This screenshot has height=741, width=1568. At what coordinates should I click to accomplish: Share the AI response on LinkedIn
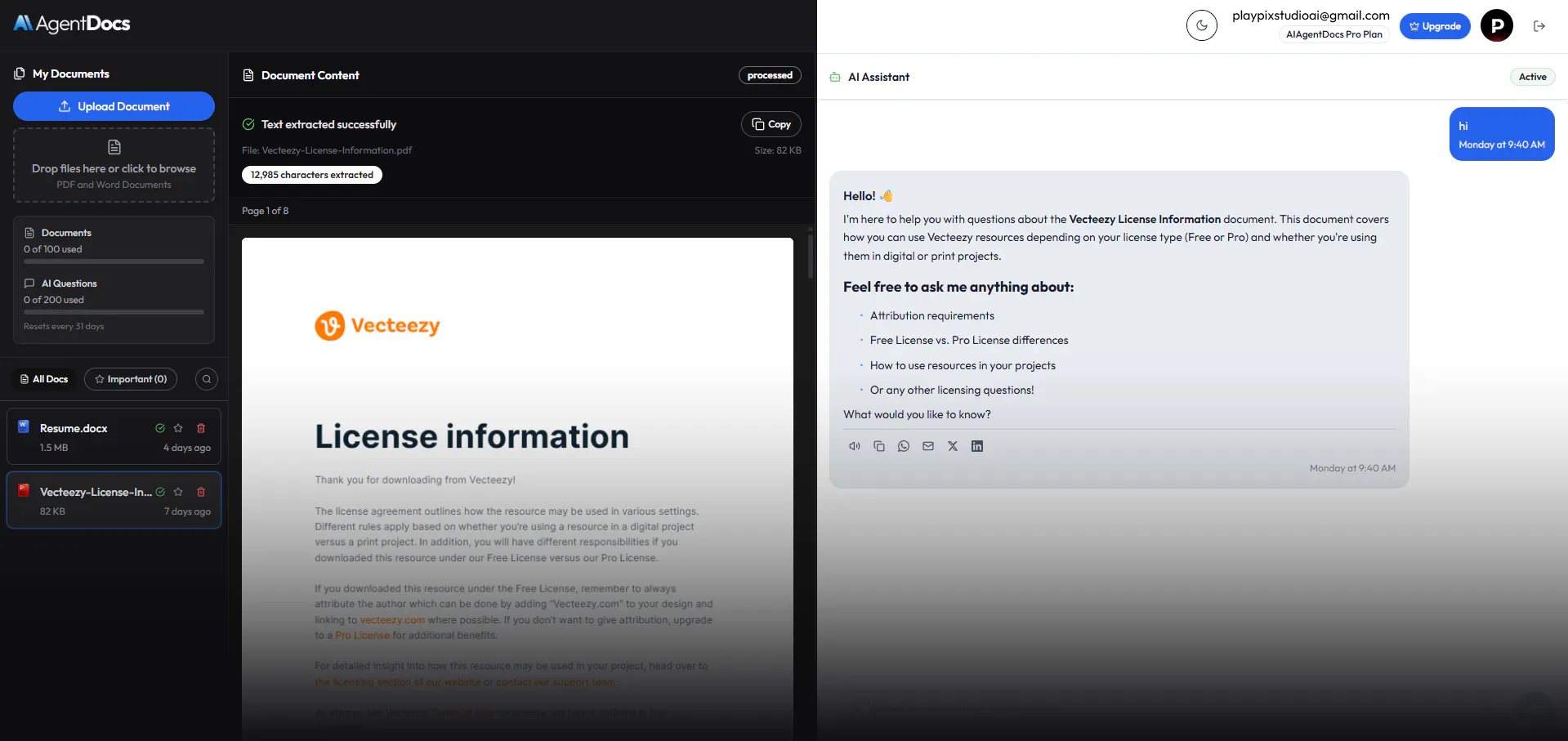pos(977,446)
